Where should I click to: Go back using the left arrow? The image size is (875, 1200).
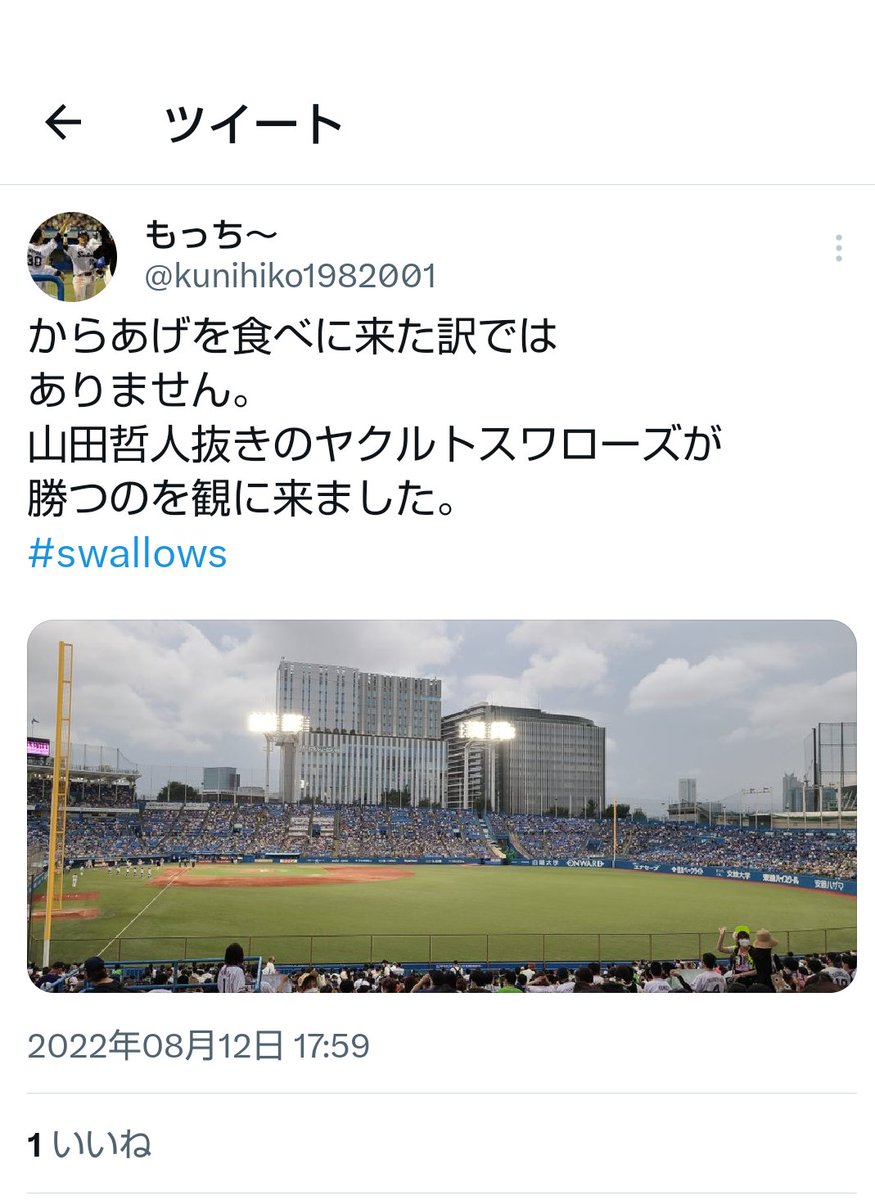point(63,123)
